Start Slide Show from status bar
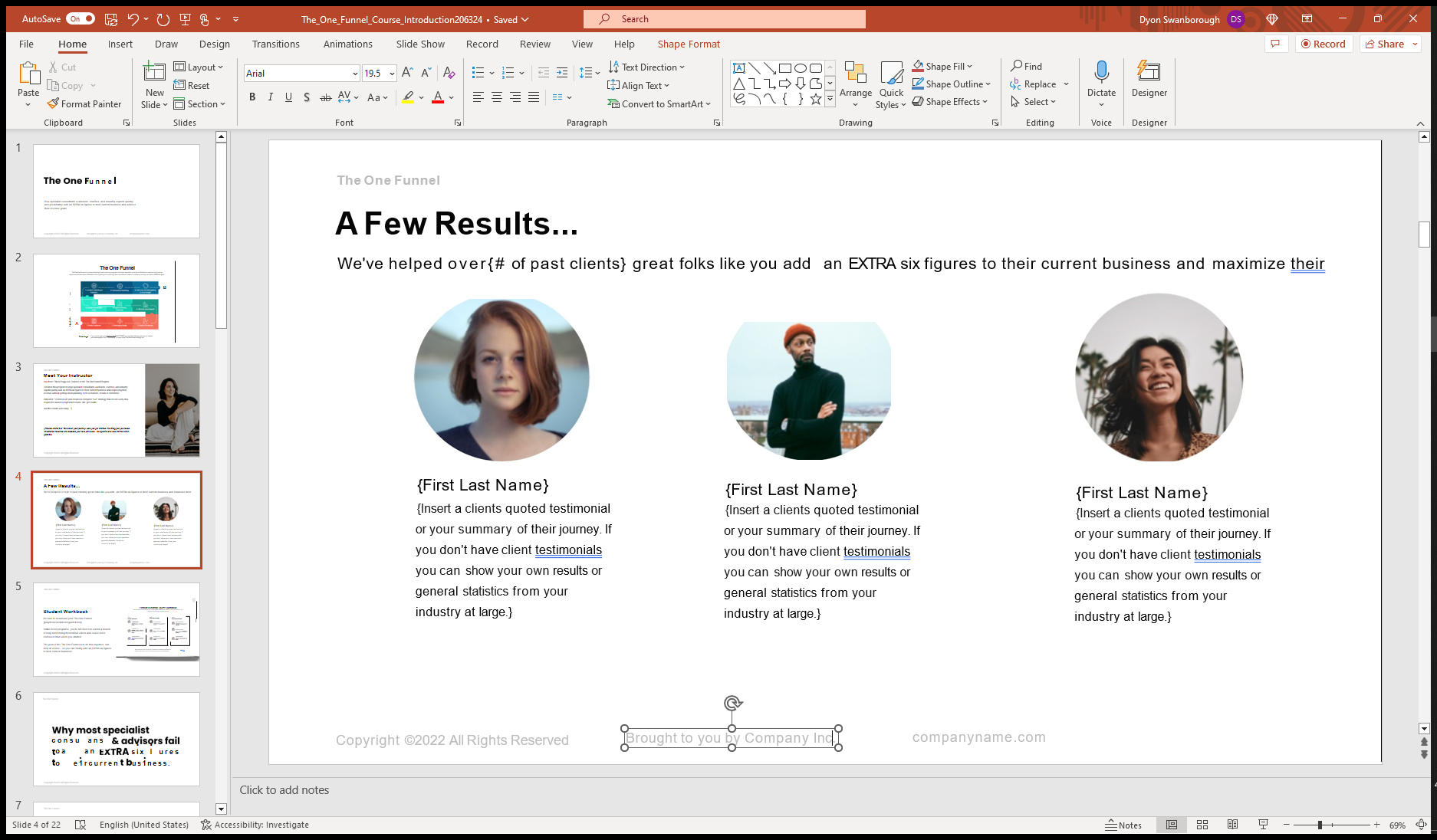1437x840 pixels. 1263,825
